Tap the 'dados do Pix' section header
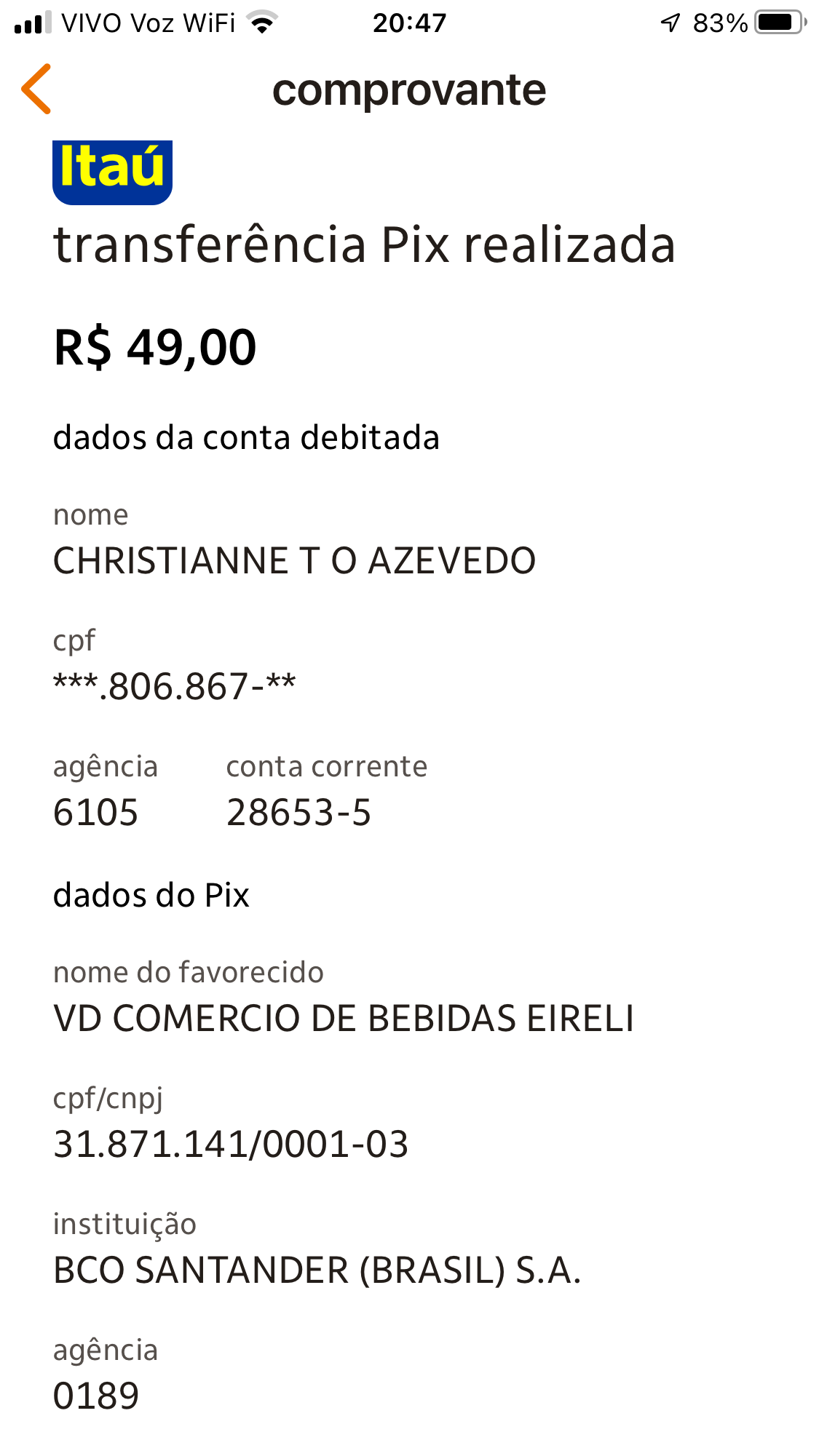Screen dimensions: 819x1456 pyautogui.click(x=151, y=896)
